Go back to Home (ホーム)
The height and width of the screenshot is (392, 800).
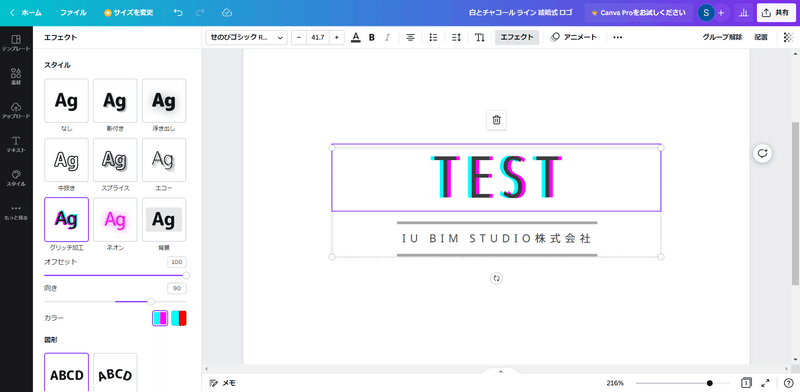pos(26,13)
